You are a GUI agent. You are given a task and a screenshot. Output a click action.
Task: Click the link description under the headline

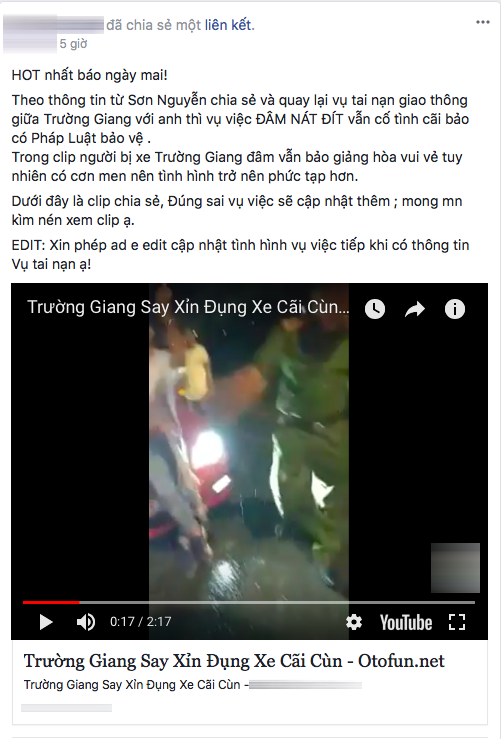point(193,685)
